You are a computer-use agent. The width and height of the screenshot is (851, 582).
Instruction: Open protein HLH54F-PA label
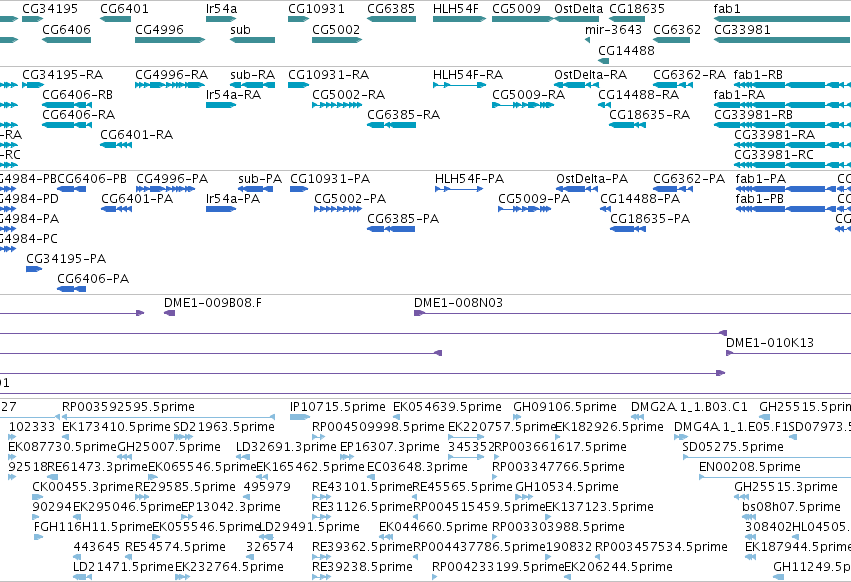click(x=469, y=179)
